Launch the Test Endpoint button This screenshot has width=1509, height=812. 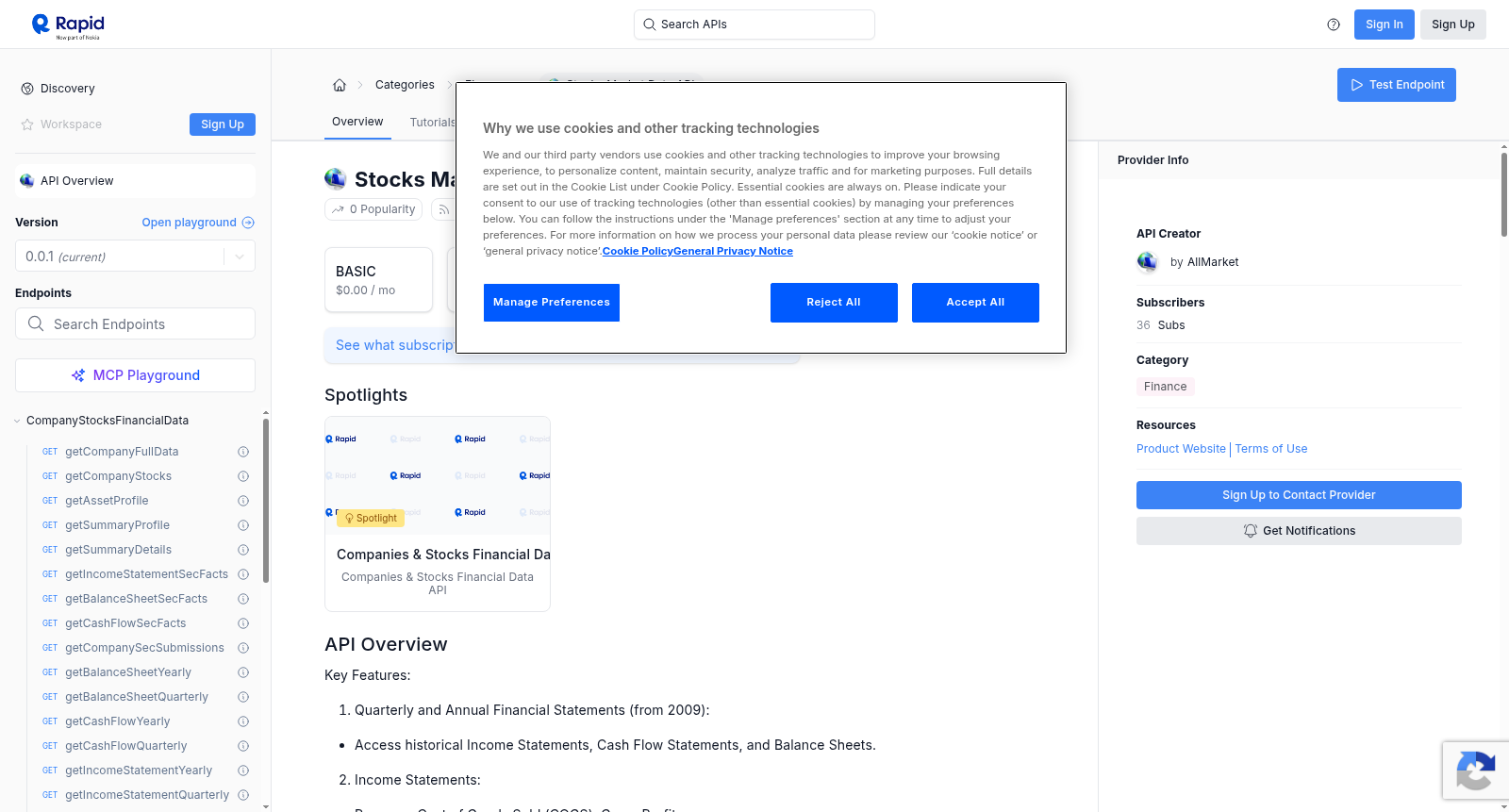[1397, 85]
